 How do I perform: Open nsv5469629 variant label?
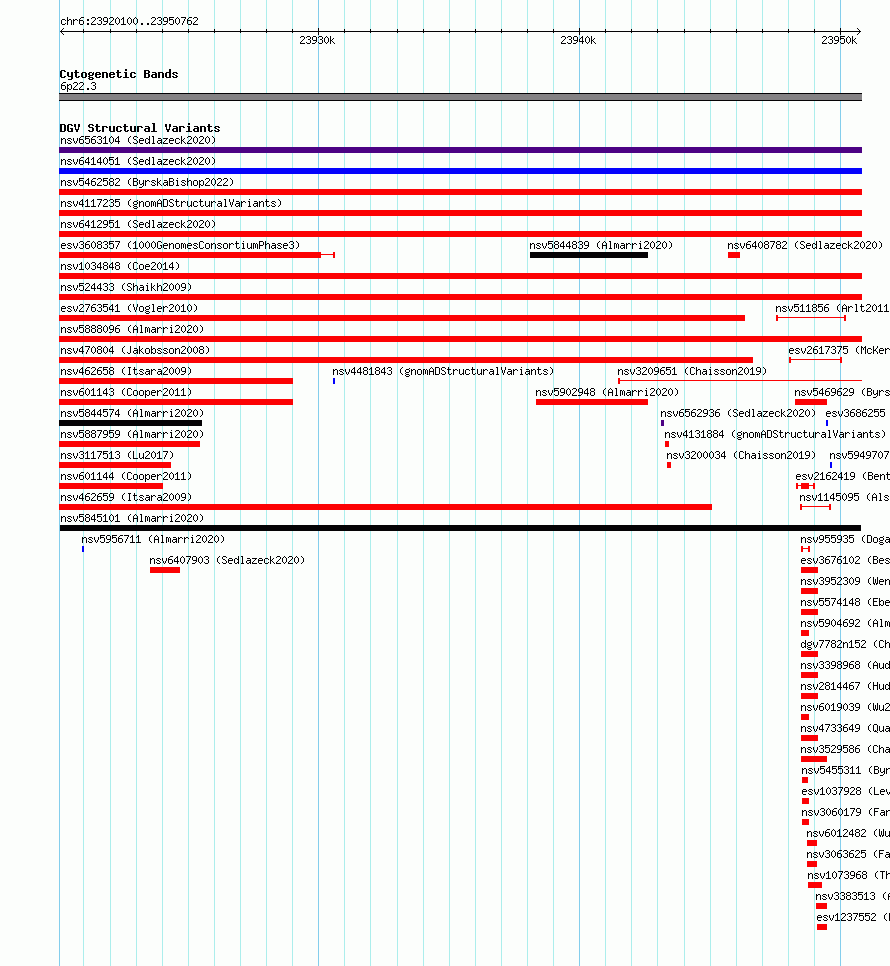(842, 392)
